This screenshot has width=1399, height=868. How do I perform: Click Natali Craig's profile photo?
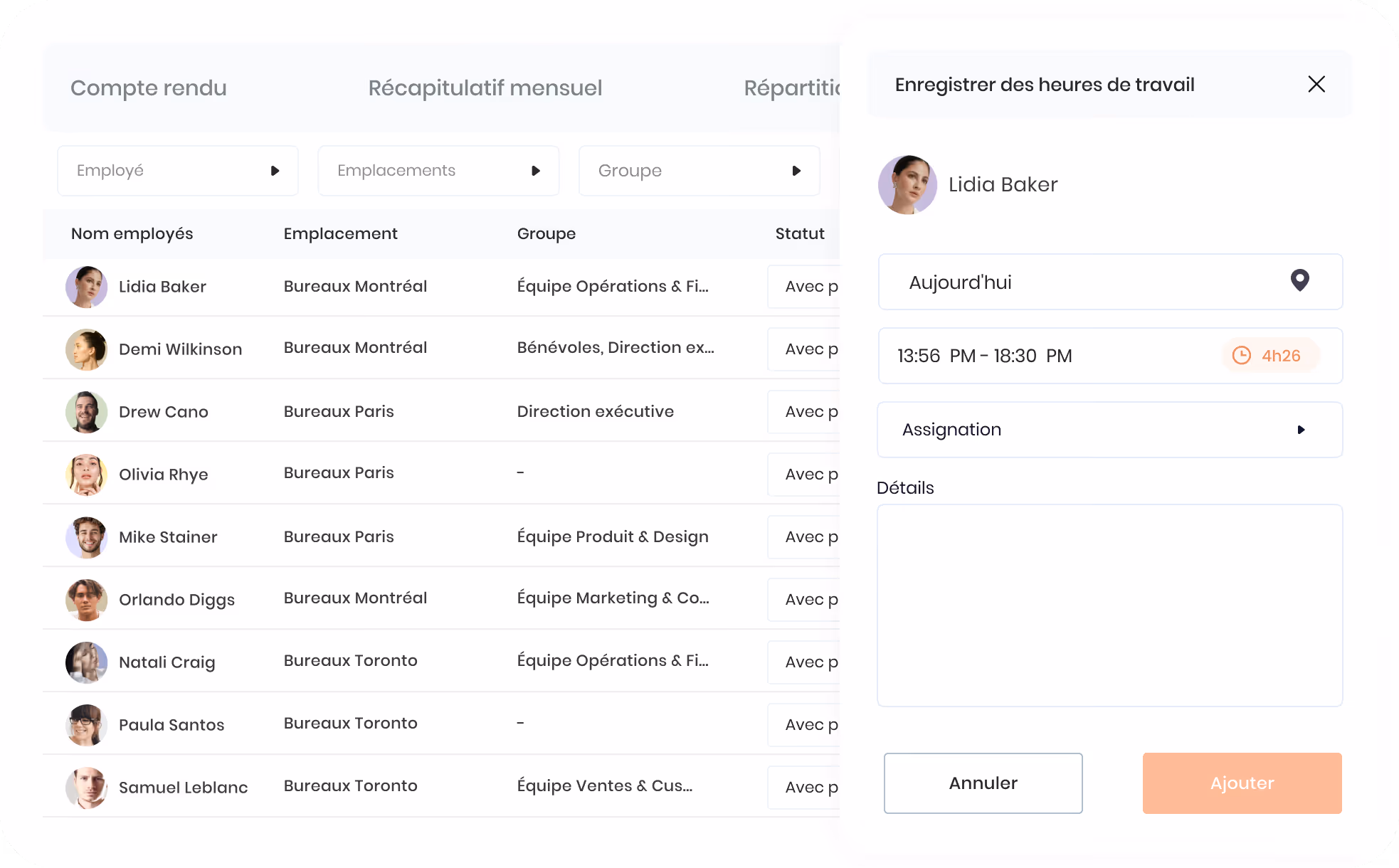[87, 662]
